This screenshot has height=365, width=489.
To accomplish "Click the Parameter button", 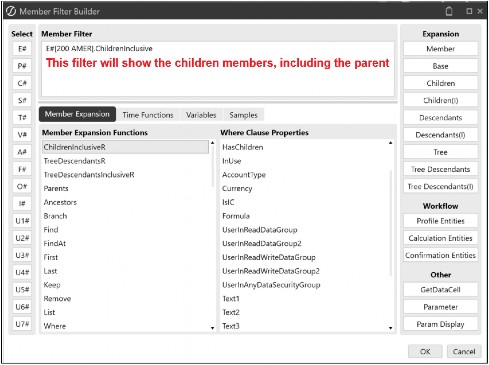I will 440,307.
